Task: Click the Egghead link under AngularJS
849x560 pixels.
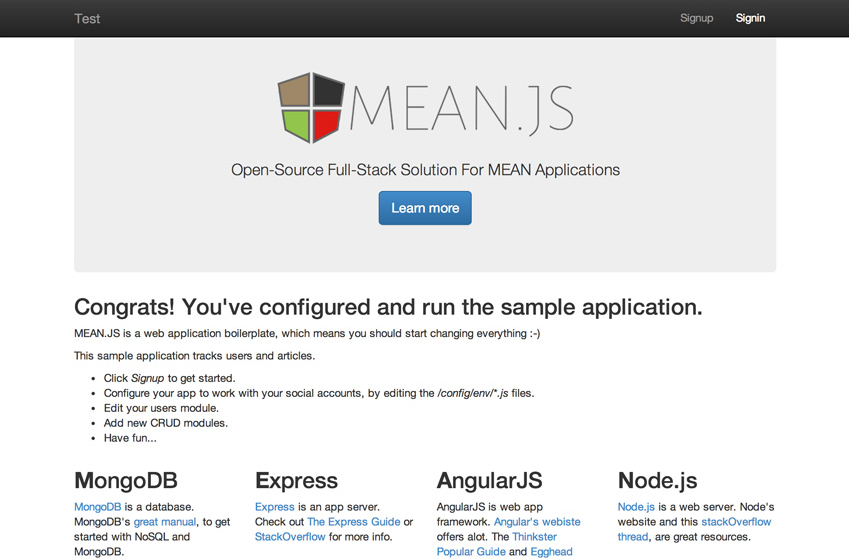Action: pyautogui.click(x=551, y=552)
